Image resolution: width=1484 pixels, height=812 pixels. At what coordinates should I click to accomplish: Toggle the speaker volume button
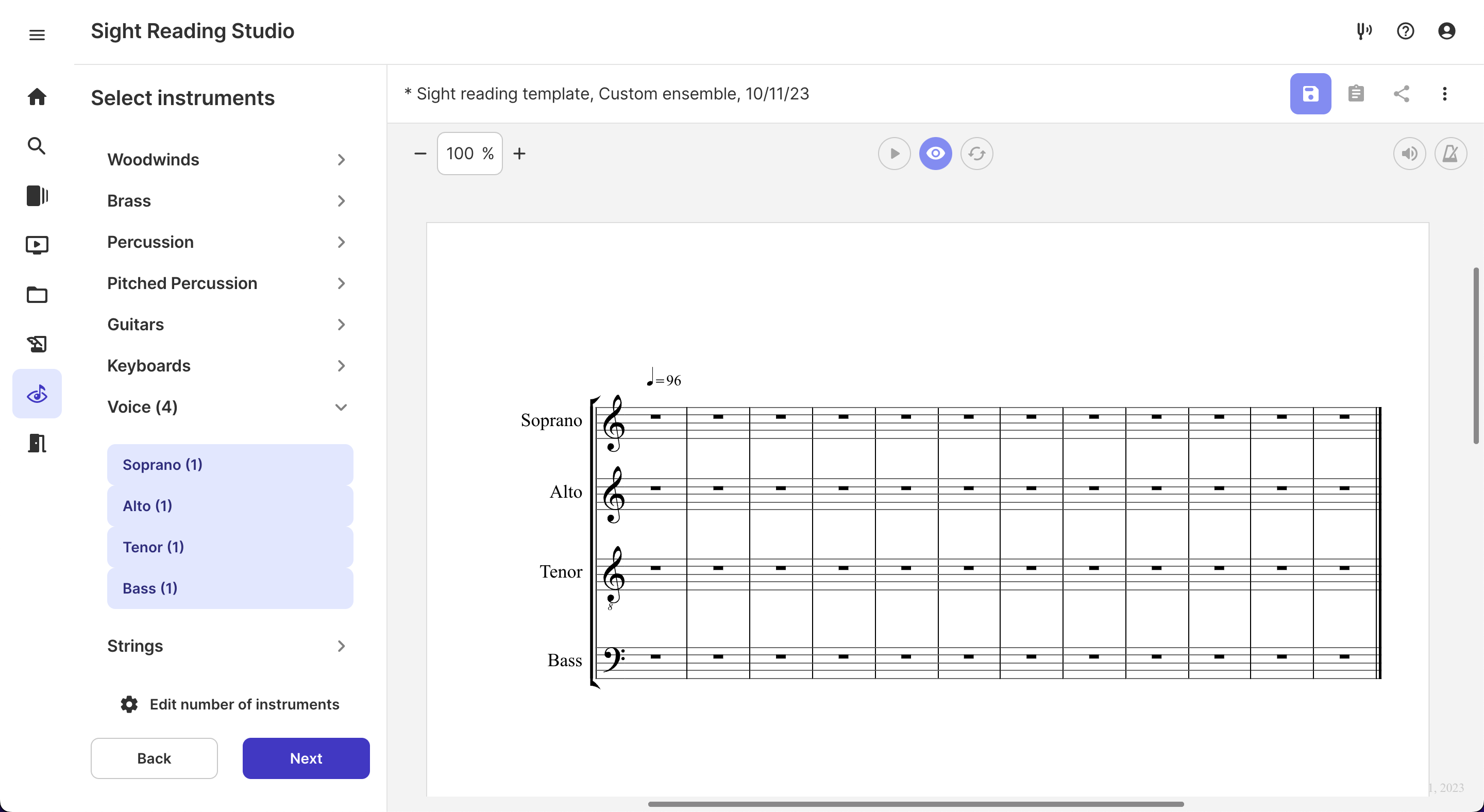[1409, 154]
